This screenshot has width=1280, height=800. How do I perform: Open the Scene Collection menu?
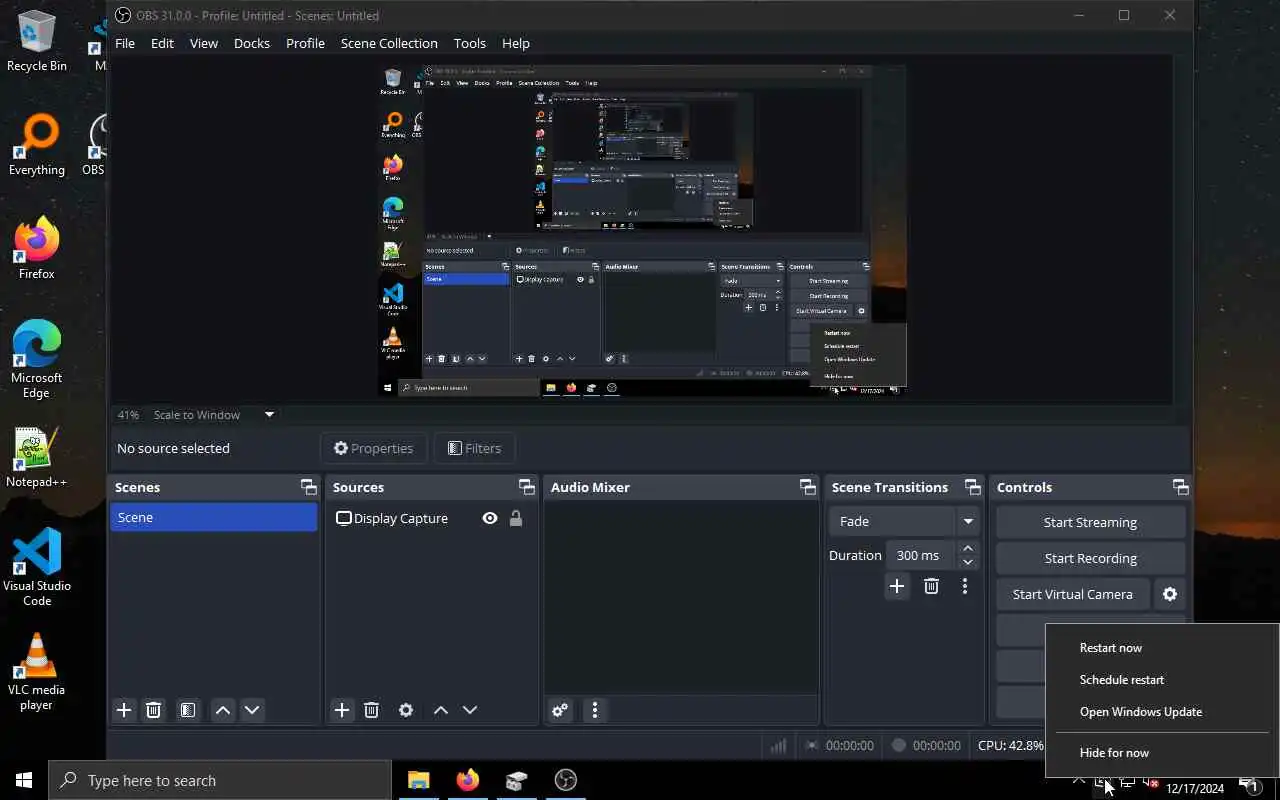[389, 43]
